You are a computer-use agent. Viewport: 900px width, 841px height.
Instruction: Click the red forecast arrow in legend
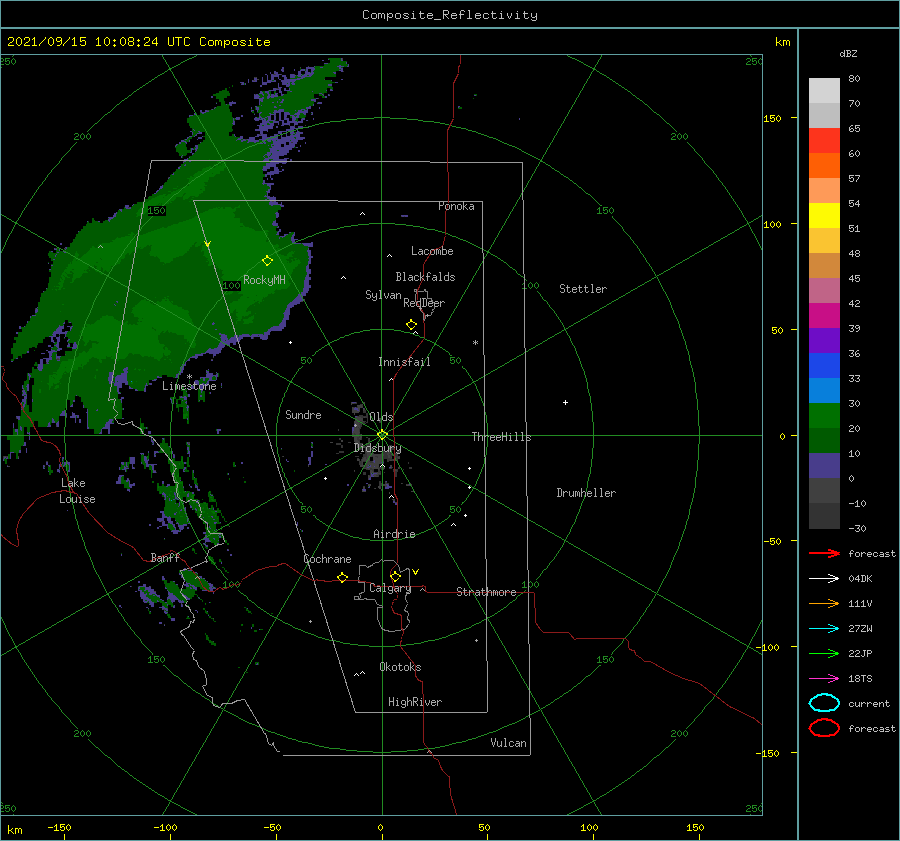(824, 553)
